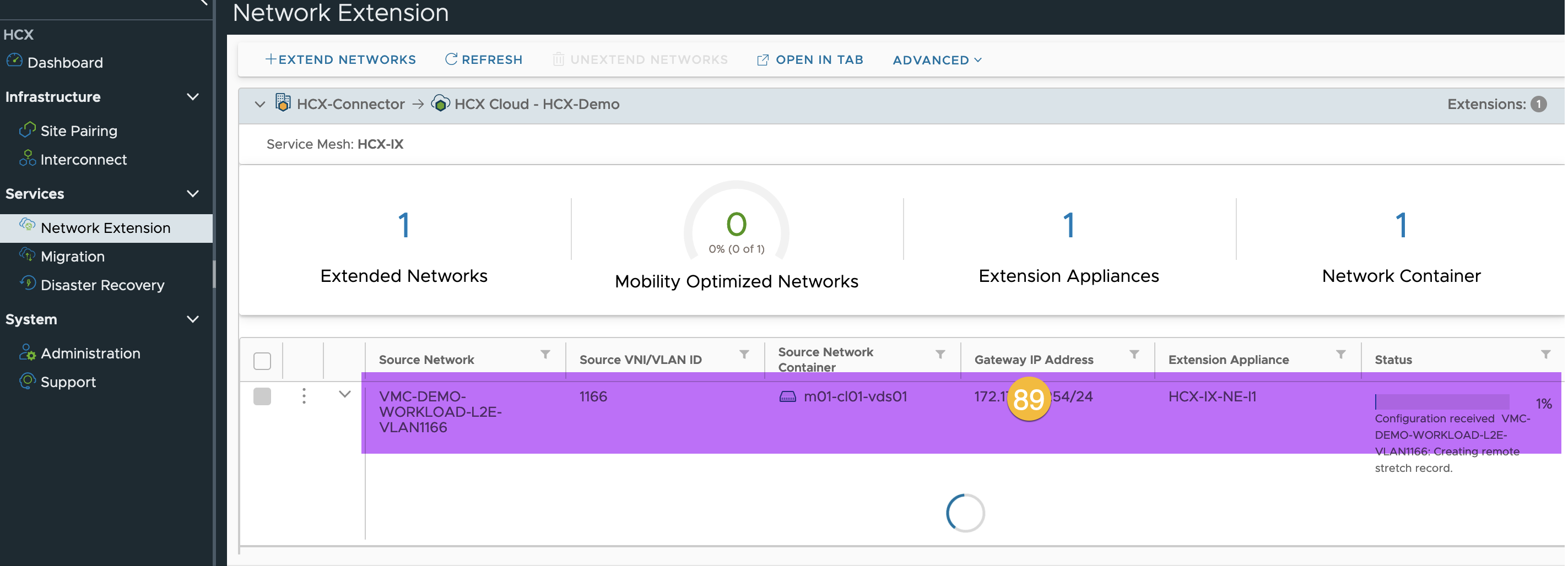1568x566 pixels.
Task: Filter the Source VNI/VLAN ID column
Action: (x=744, y=355)
